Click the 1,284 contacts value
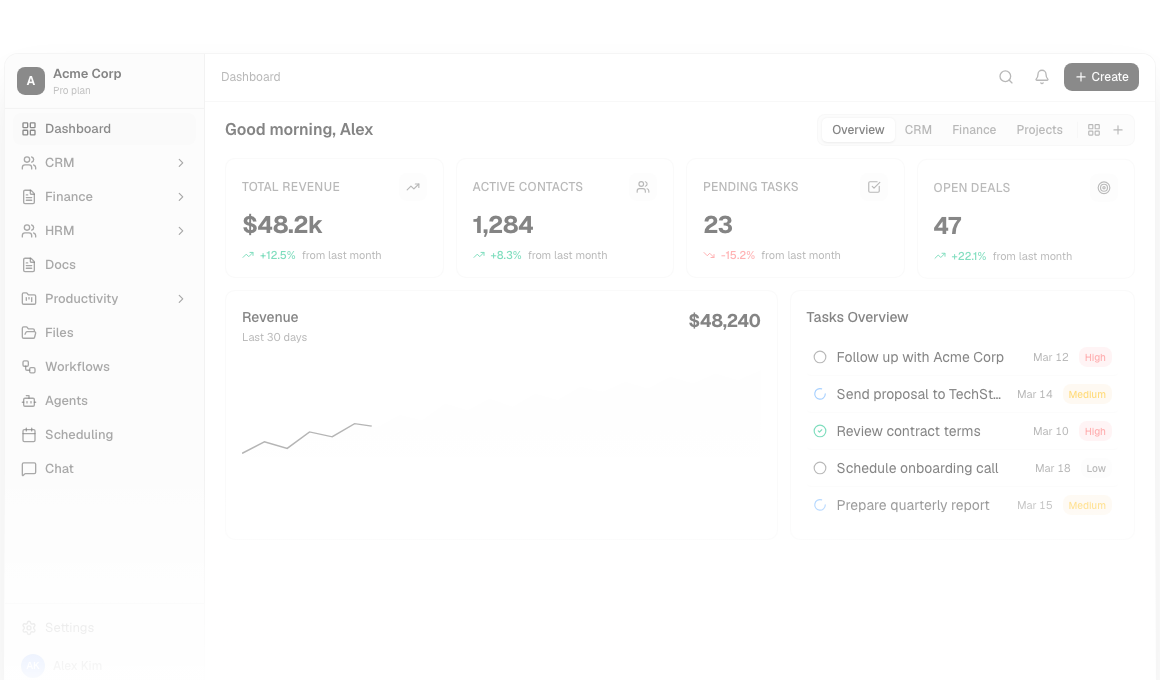The height and width of the screenshot is (680, 1160). pyautogui.click(x=503, y=225)
